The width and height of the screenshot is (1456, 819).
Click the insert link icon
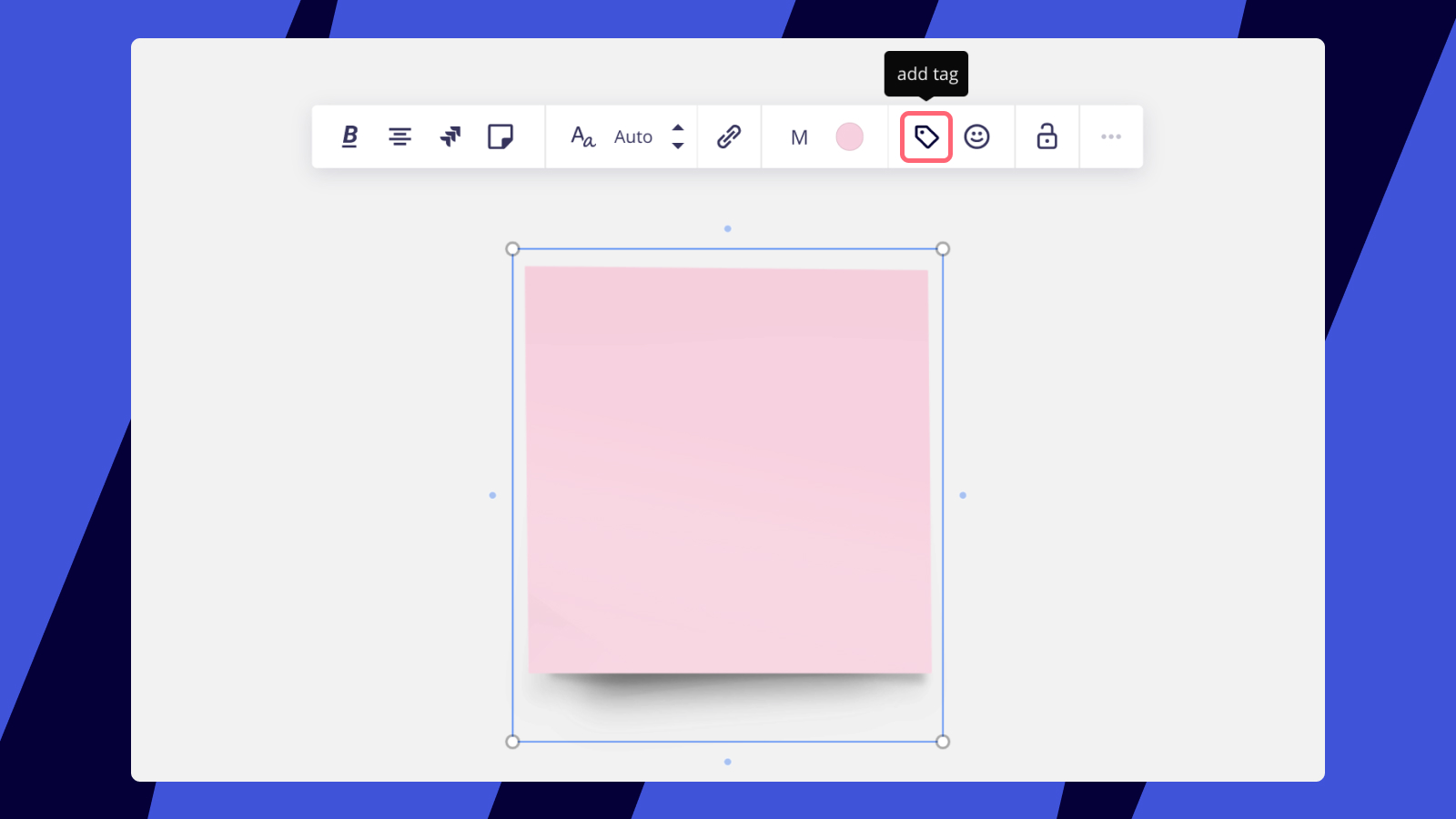pyautogui.click(x=729, y=136)
